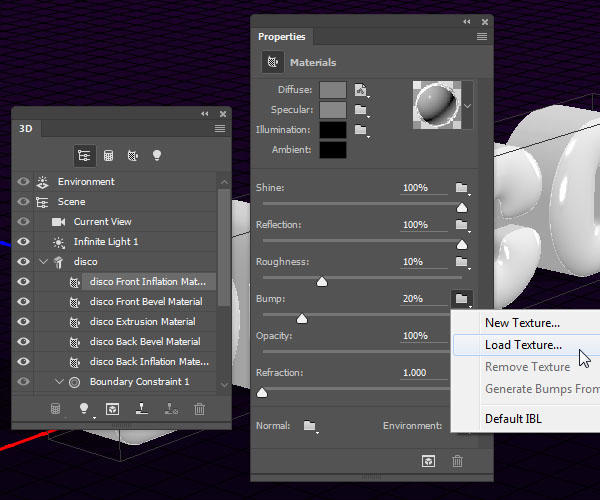The width and height of the screenshot is (600, 500).
Task: Select the disco Front Bevel Material item
Action: coord(145,302)
